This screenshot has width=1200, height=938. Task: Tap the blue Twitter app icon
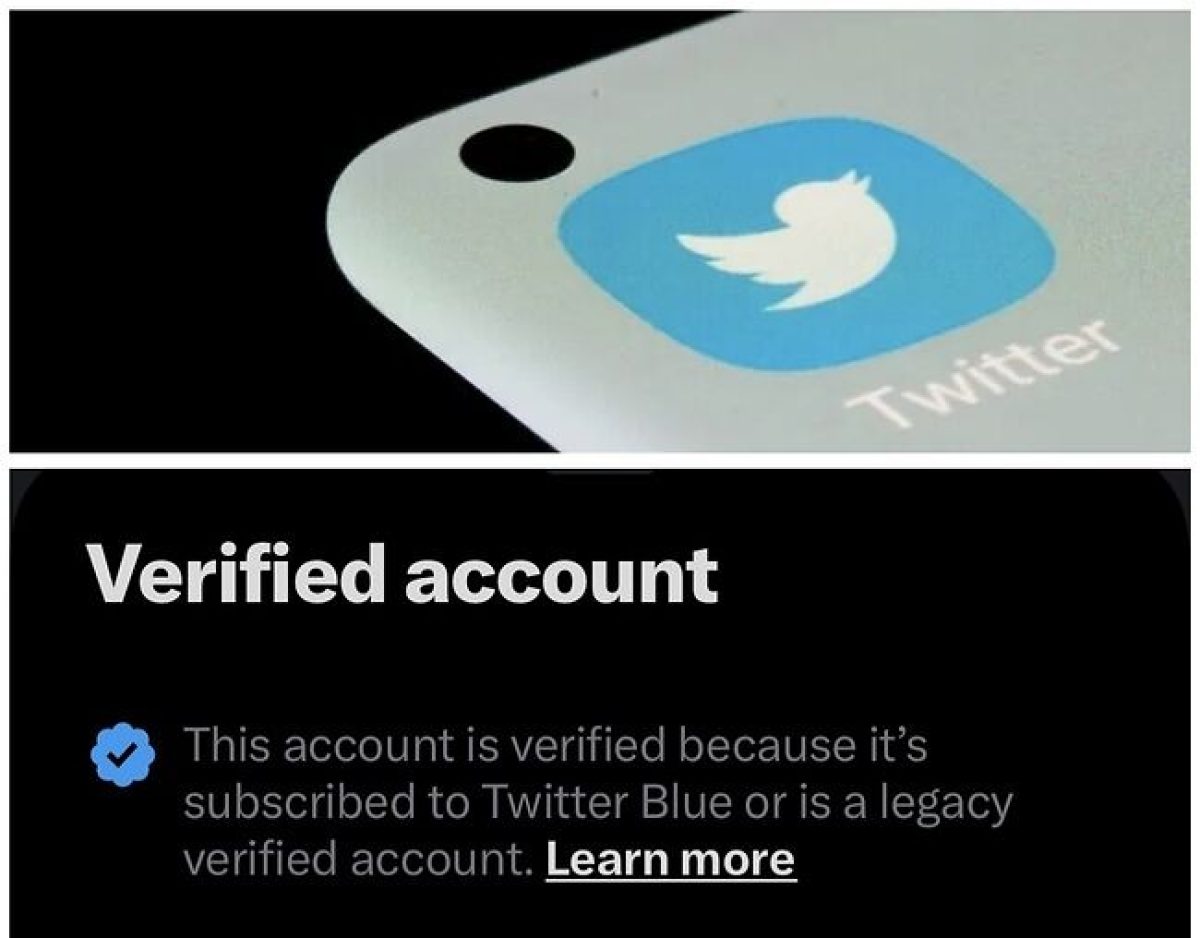[x=805, y=243]
